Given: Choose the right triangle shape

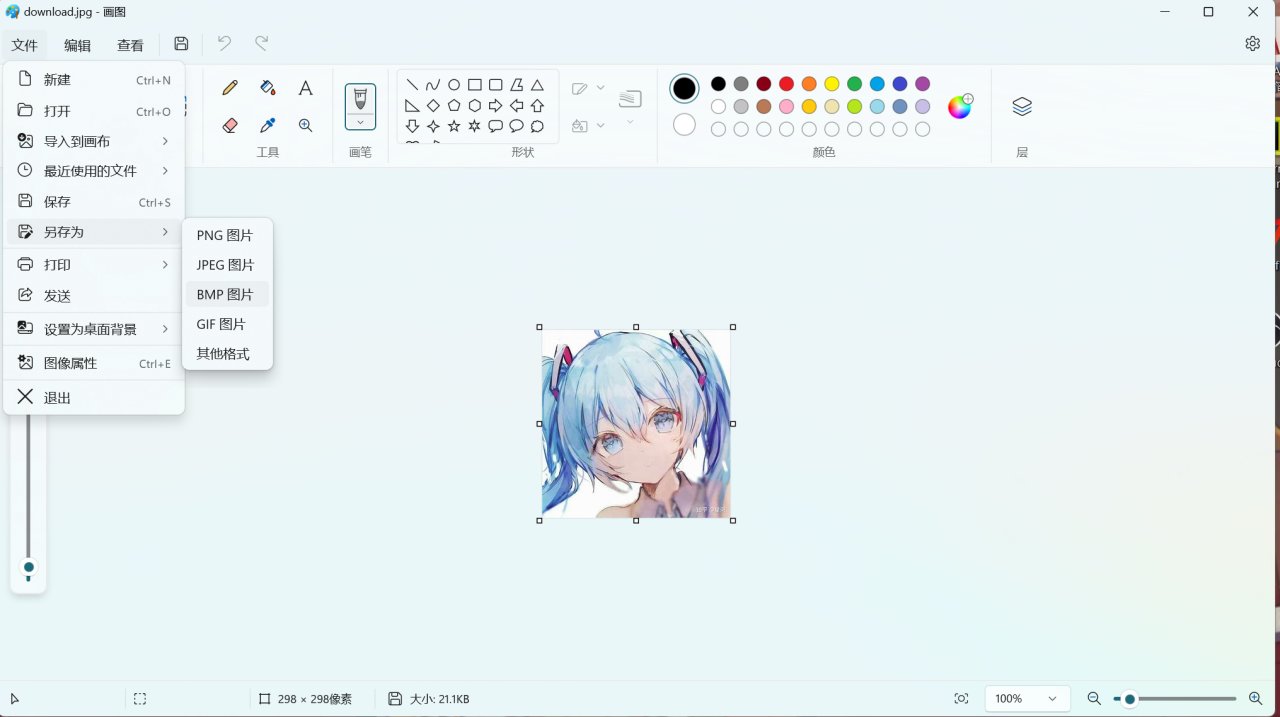Looking at the screenshot, I should click(412, 106).
